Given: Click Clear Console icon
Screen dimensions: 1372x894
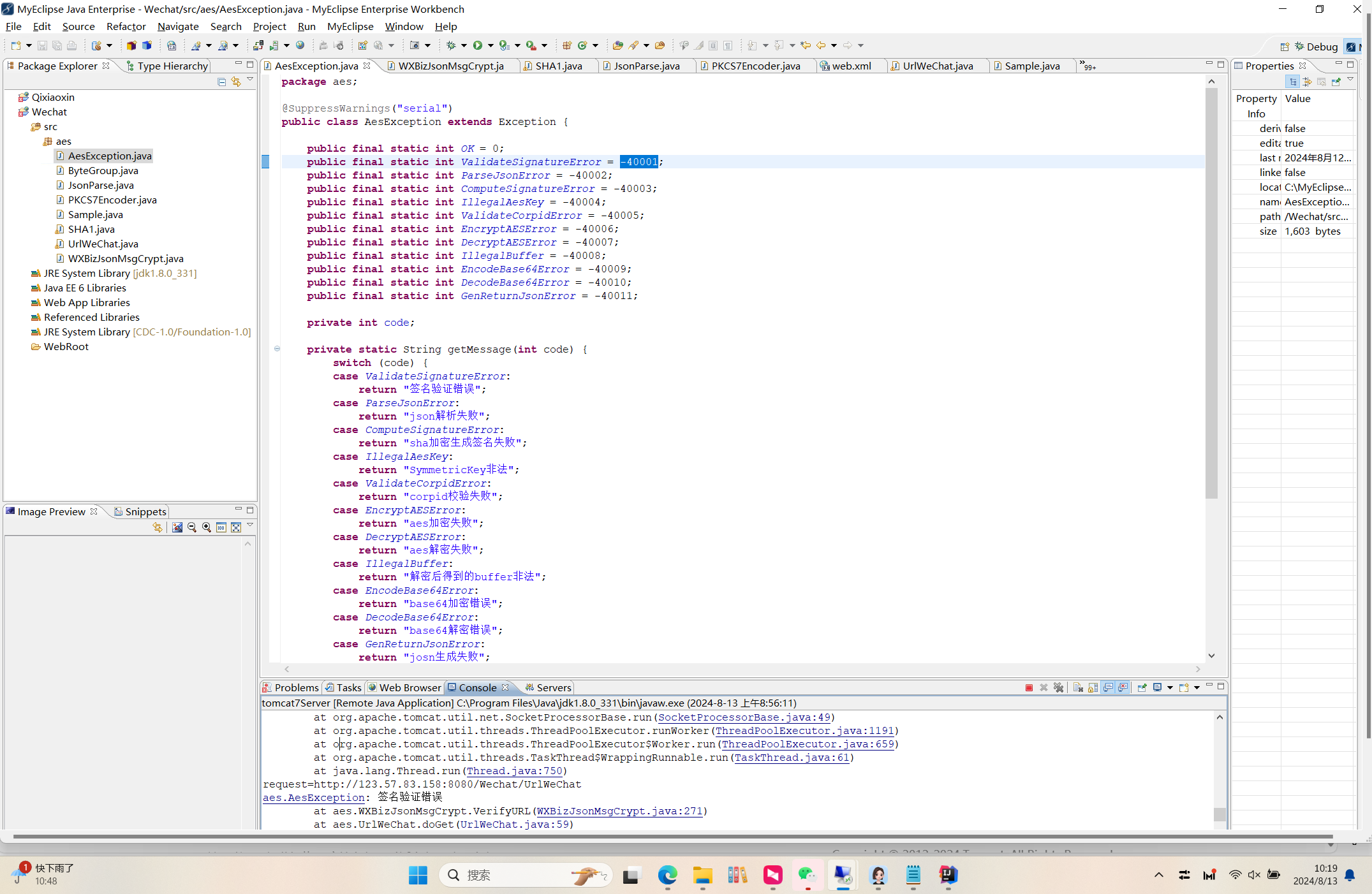Looking at the screenshot, I should 1078,687.
